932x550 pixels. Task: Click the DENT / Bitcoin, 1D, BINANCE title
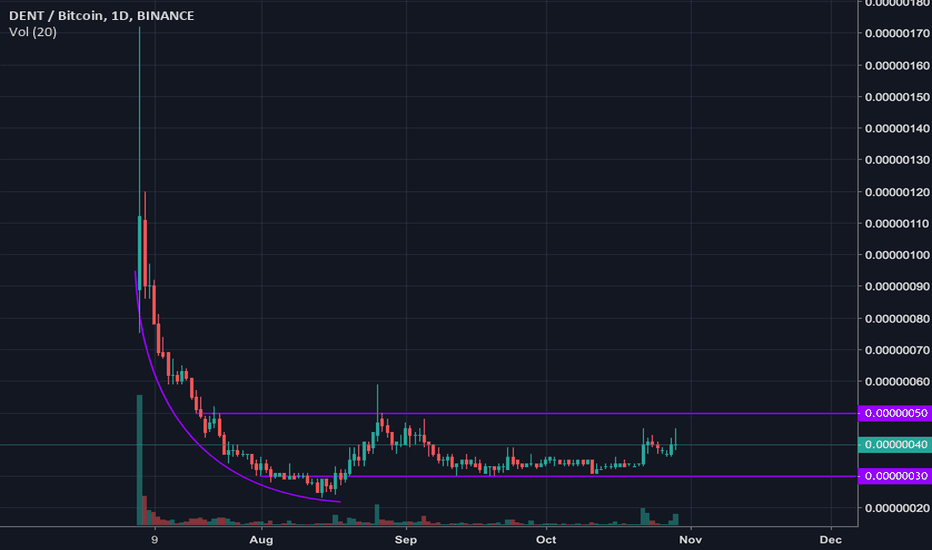pos(102,15)
